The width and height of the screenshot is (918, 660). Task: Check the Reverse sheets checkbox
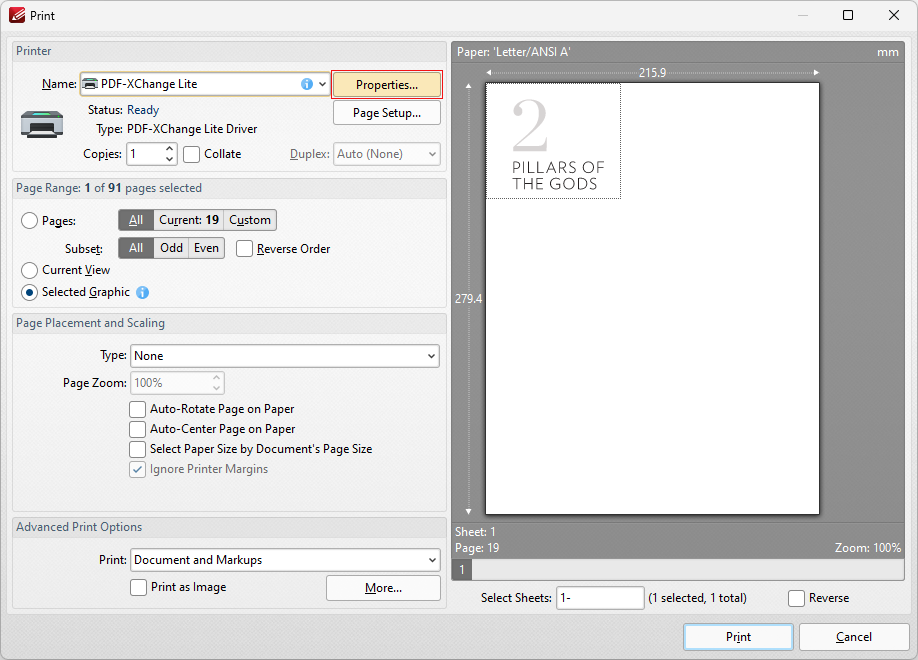796,598
